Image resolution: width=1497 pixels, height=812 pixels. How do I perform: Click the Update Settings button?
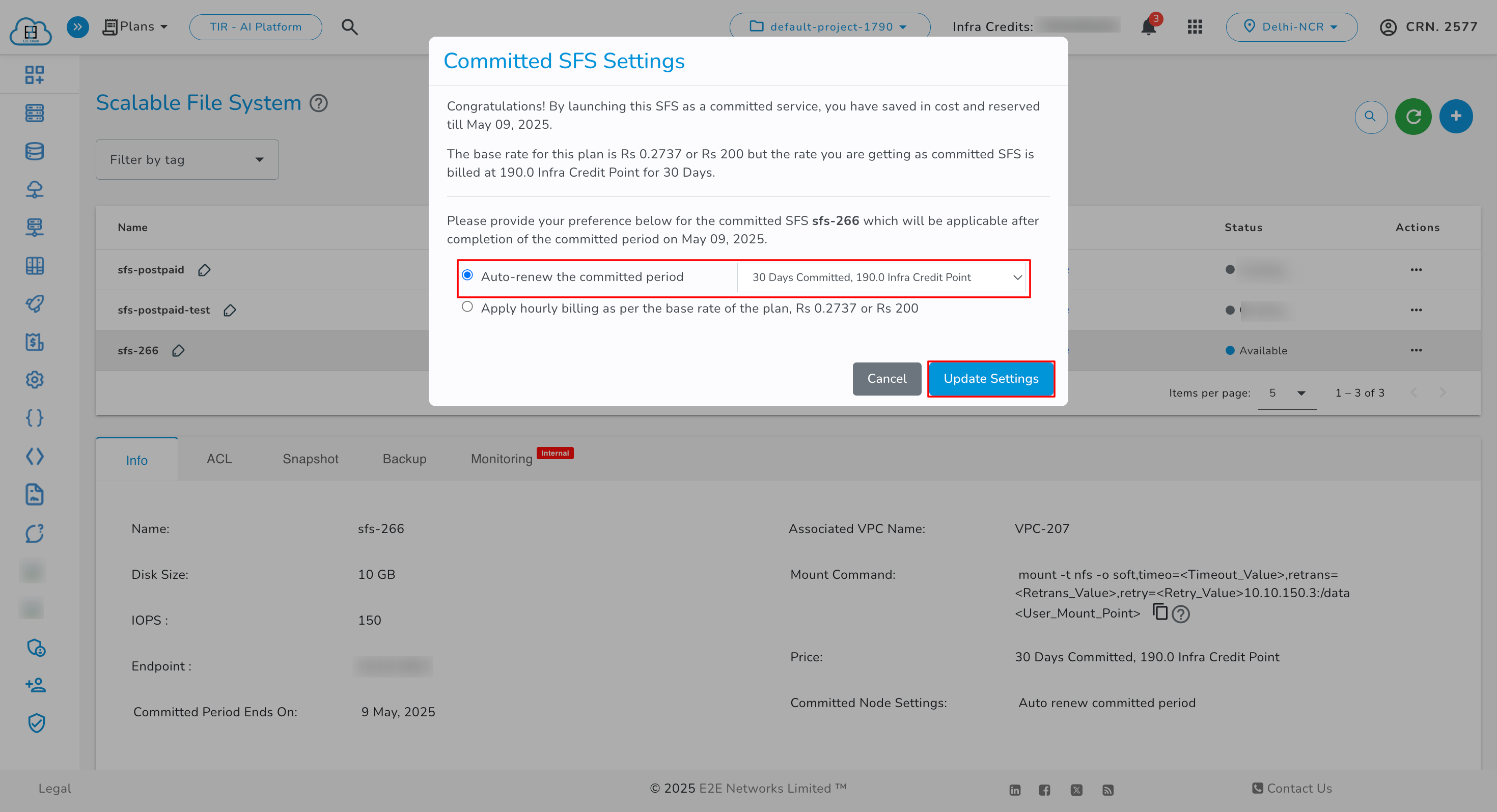tap(991, 379)
